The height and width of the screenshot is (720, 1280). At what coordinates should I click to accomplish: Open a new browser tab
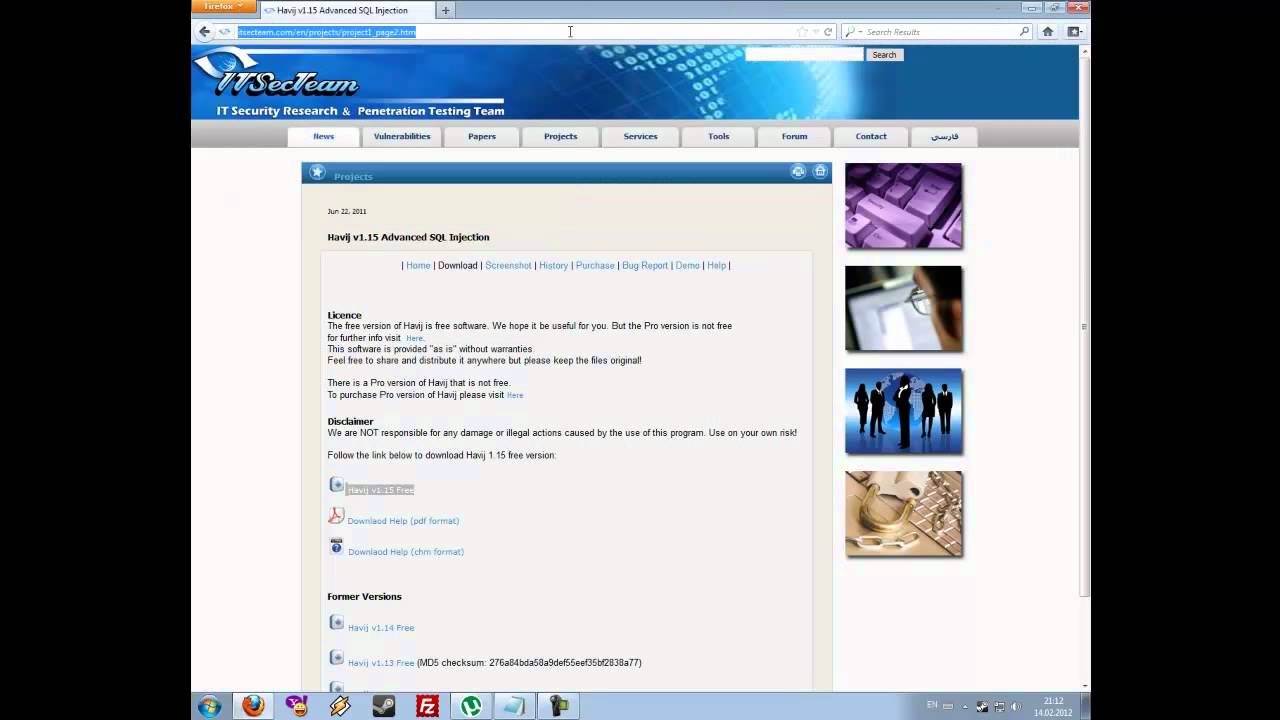coord(445,10)
